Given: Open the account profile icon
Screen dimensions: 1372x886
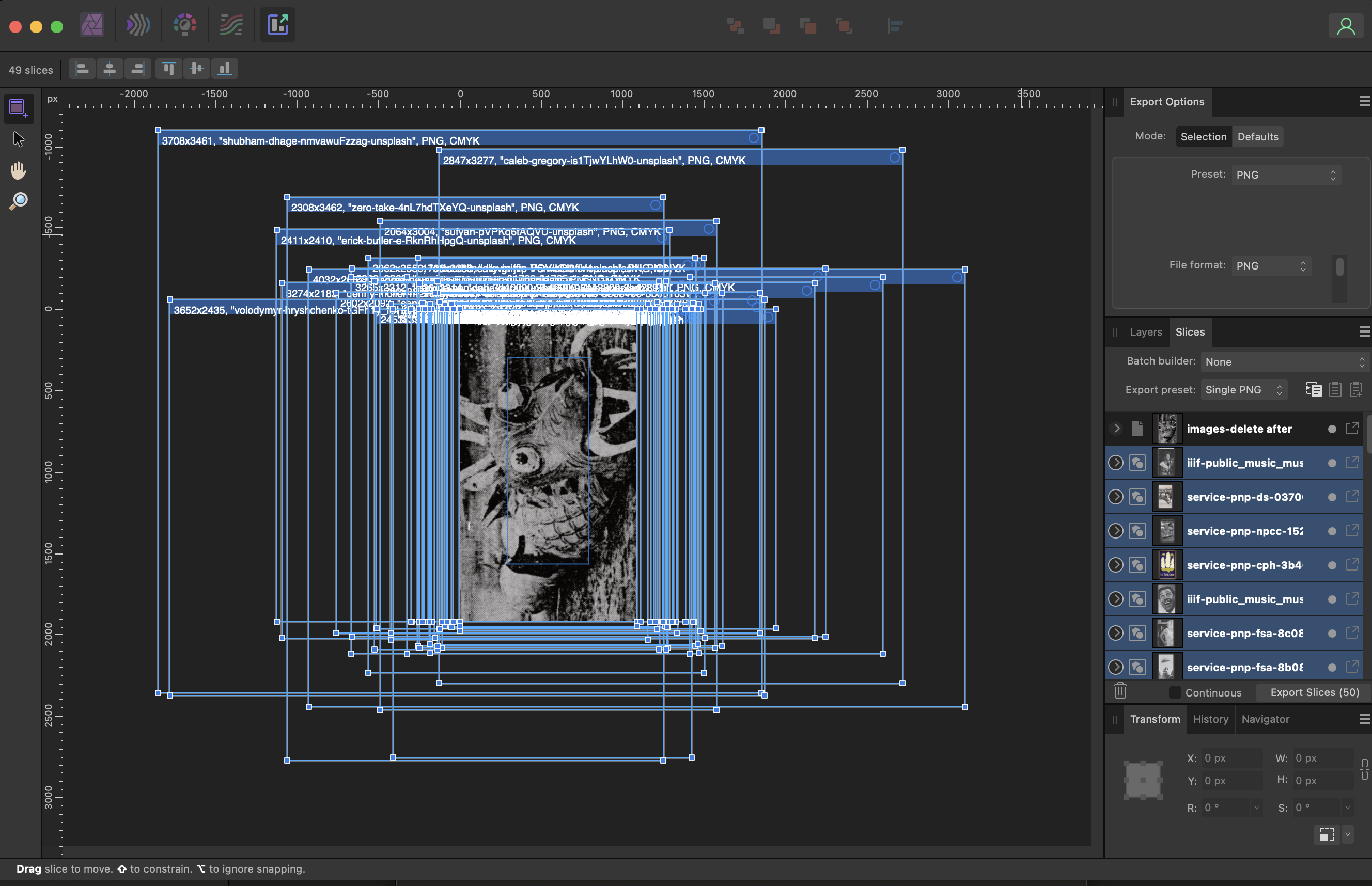Looking at the screenshot, I should coord(1346,26).
